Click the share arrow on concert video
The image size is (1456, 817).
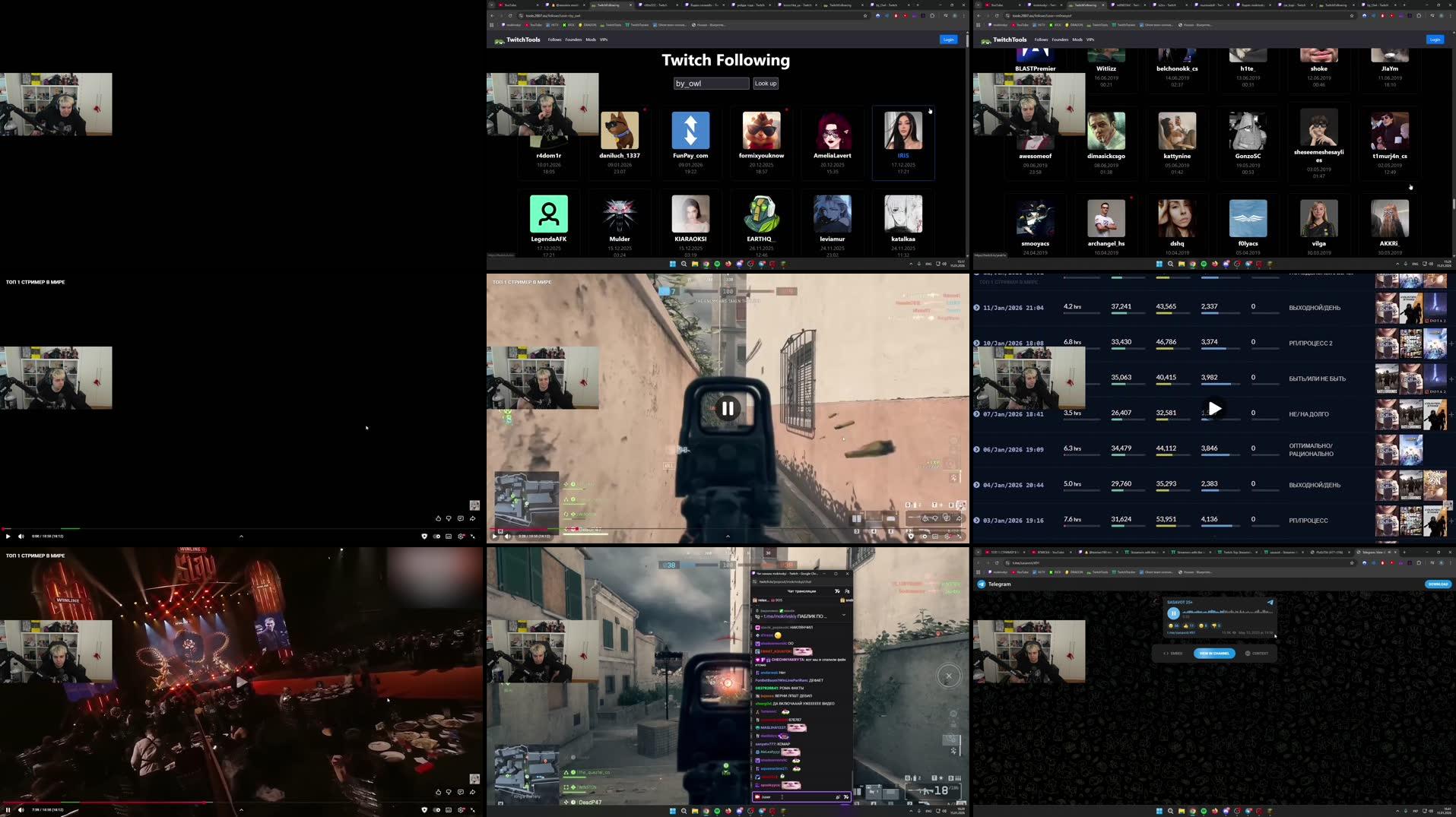[x=472, y=792]
